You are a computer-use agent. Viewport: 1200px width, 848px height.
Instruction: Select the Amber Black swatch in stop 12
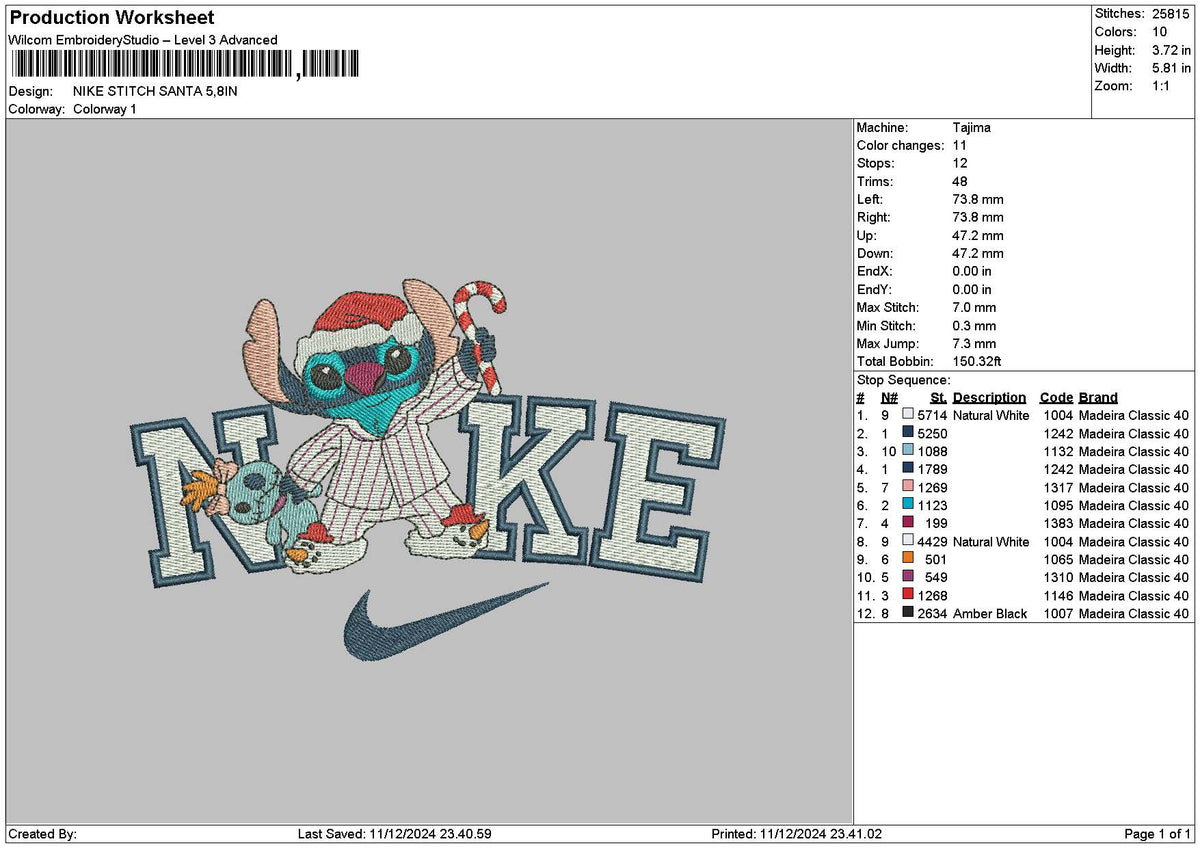coord(908,612)
